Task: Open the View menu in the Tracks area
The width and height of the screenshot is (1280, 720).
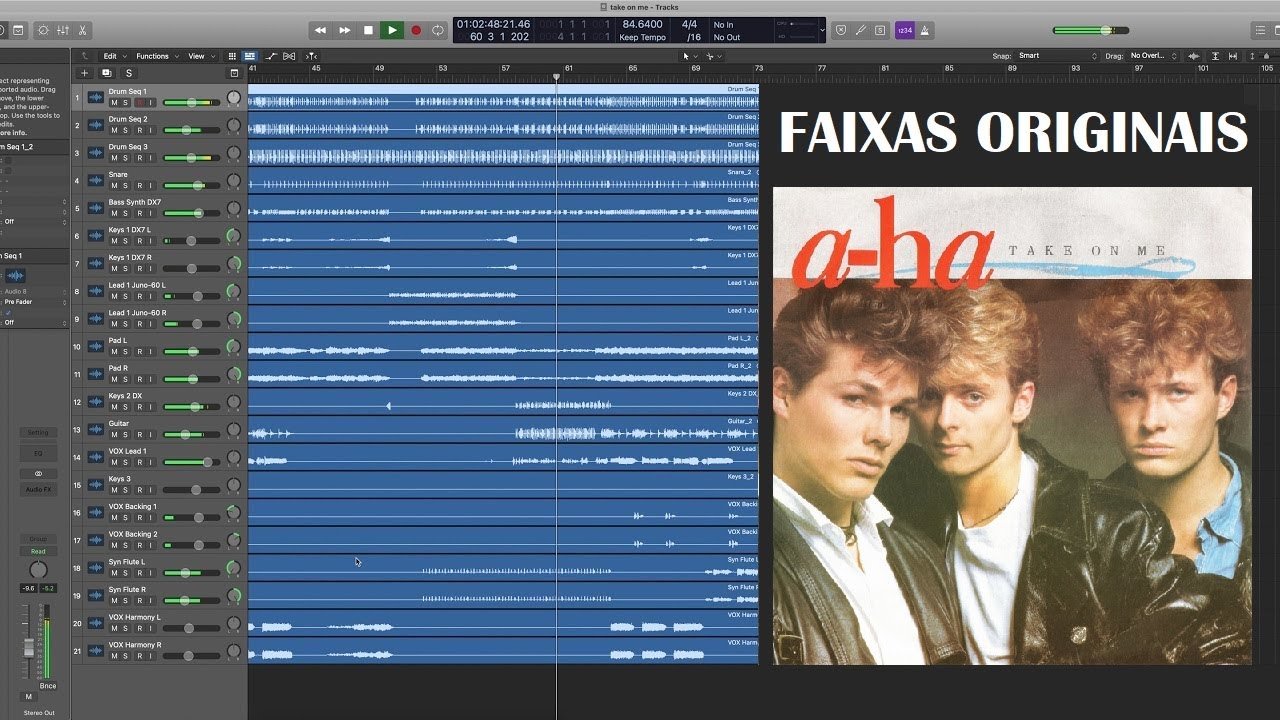Action: click(x=200, y=56)
